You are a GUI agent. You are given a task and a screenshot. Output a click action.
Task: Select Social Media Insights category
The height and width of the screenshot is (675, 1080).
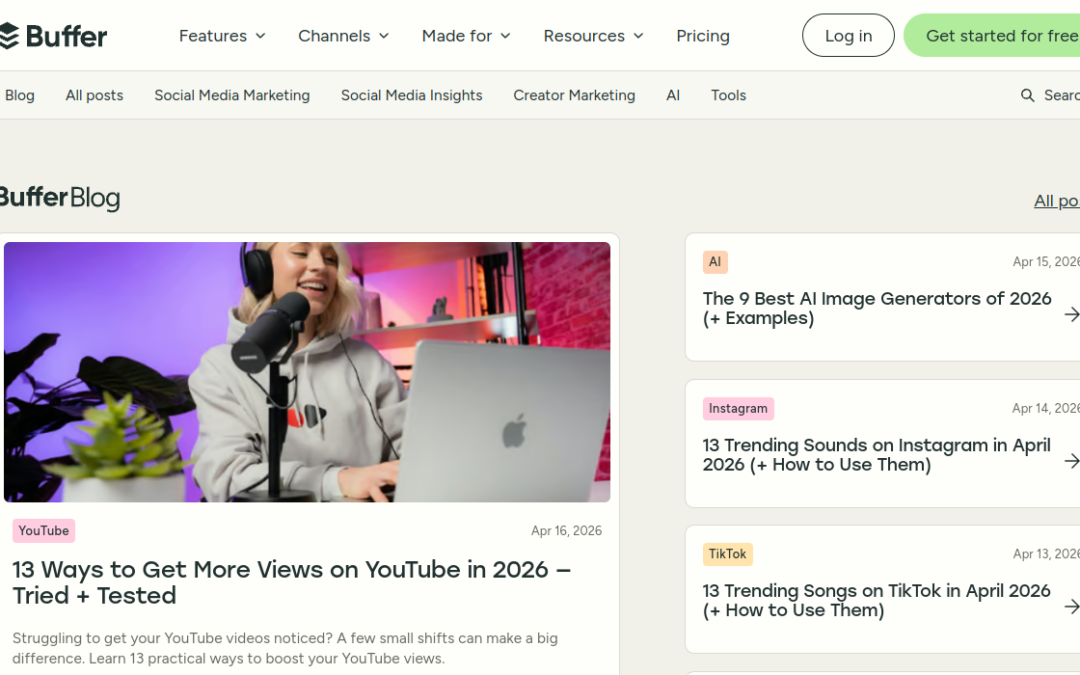[x=411, y=95]
